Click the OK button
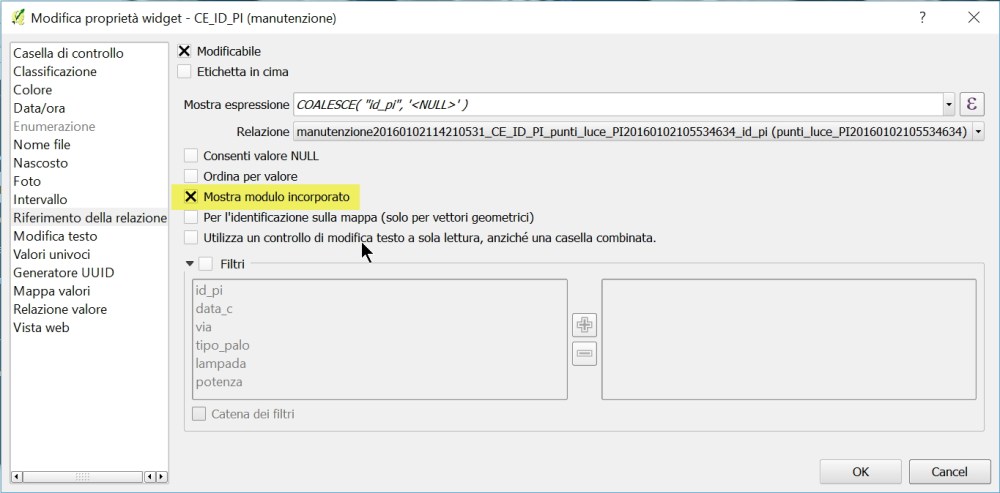This screenshot has width=1000, height=493. pyautogui.click(x=860, y=472)
